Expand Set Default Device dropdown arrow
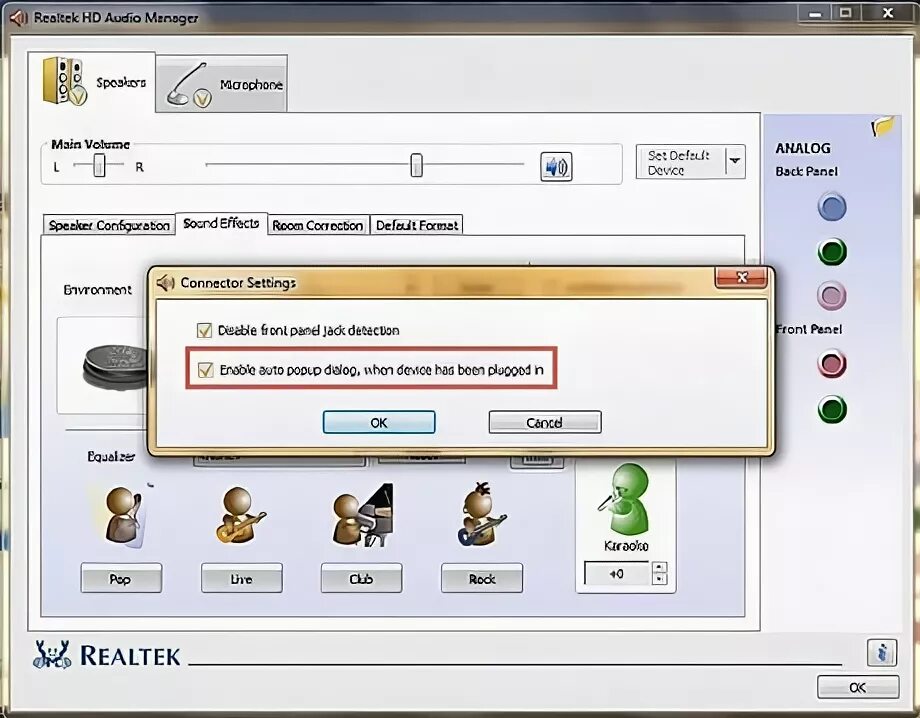Screen dimensions: 920x718 (735, 161)
